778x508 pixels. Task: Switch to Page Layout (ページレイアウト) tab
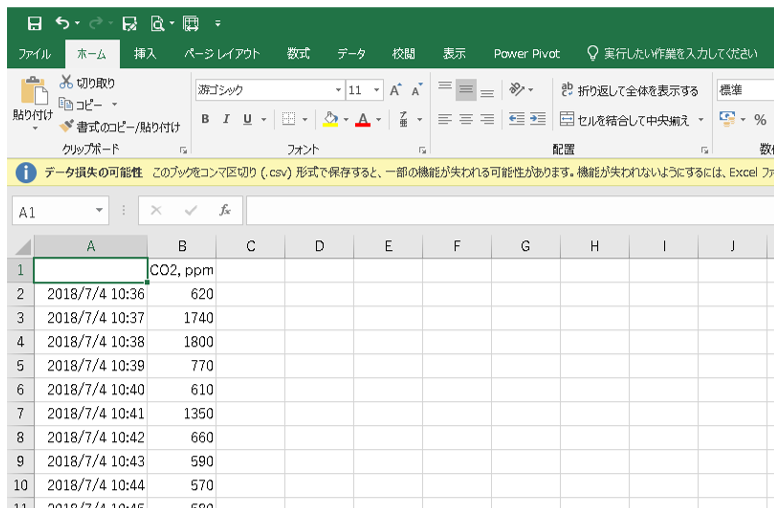[x=222, y=54]
